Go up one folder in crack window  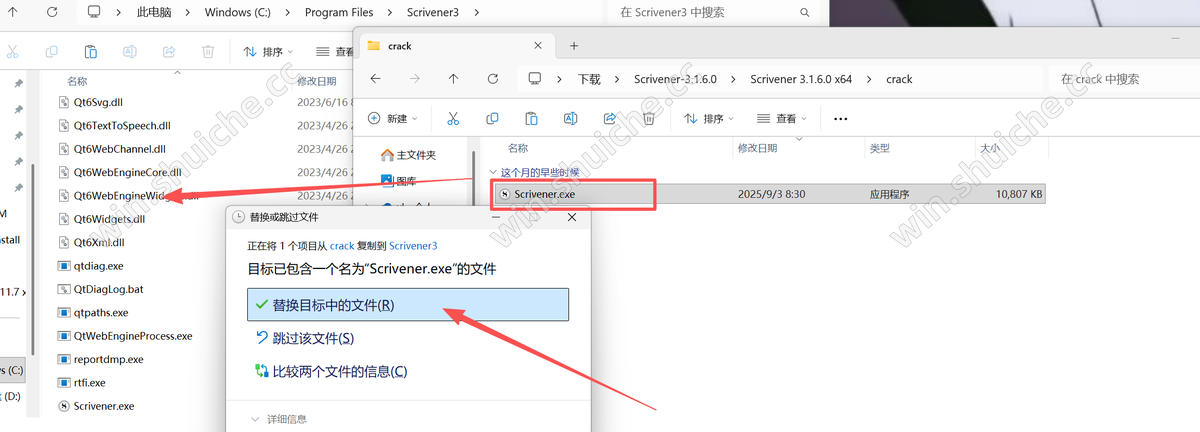click(x=453, y=79)
